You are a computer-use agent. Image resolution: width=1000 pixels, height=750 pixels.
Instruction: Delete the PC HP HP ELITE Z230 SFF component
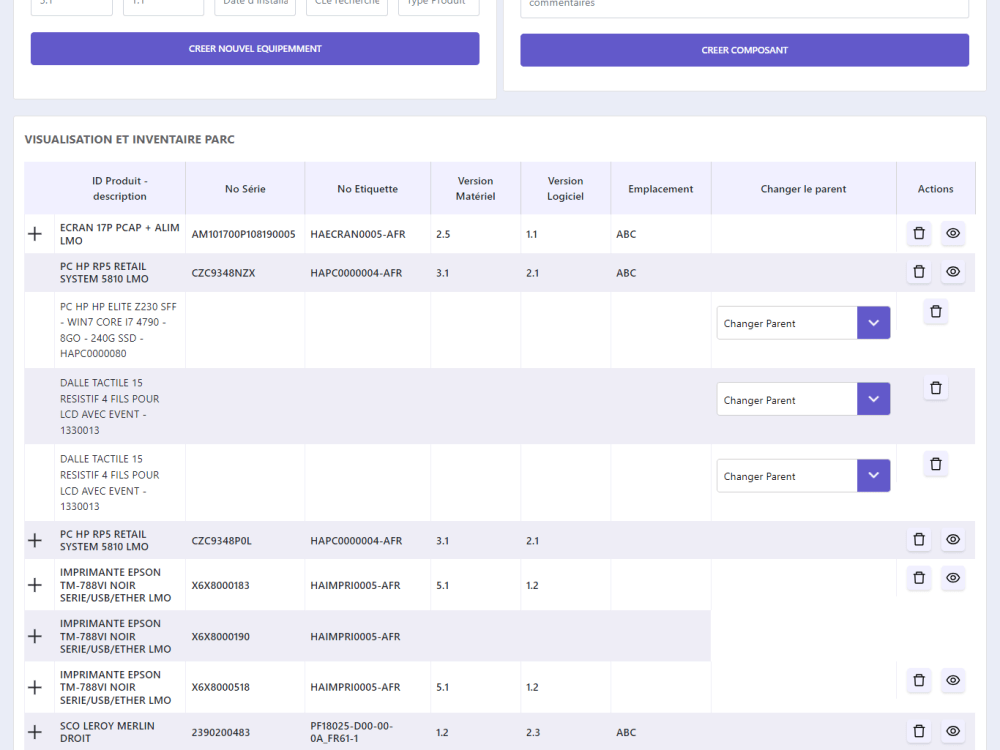935,311
